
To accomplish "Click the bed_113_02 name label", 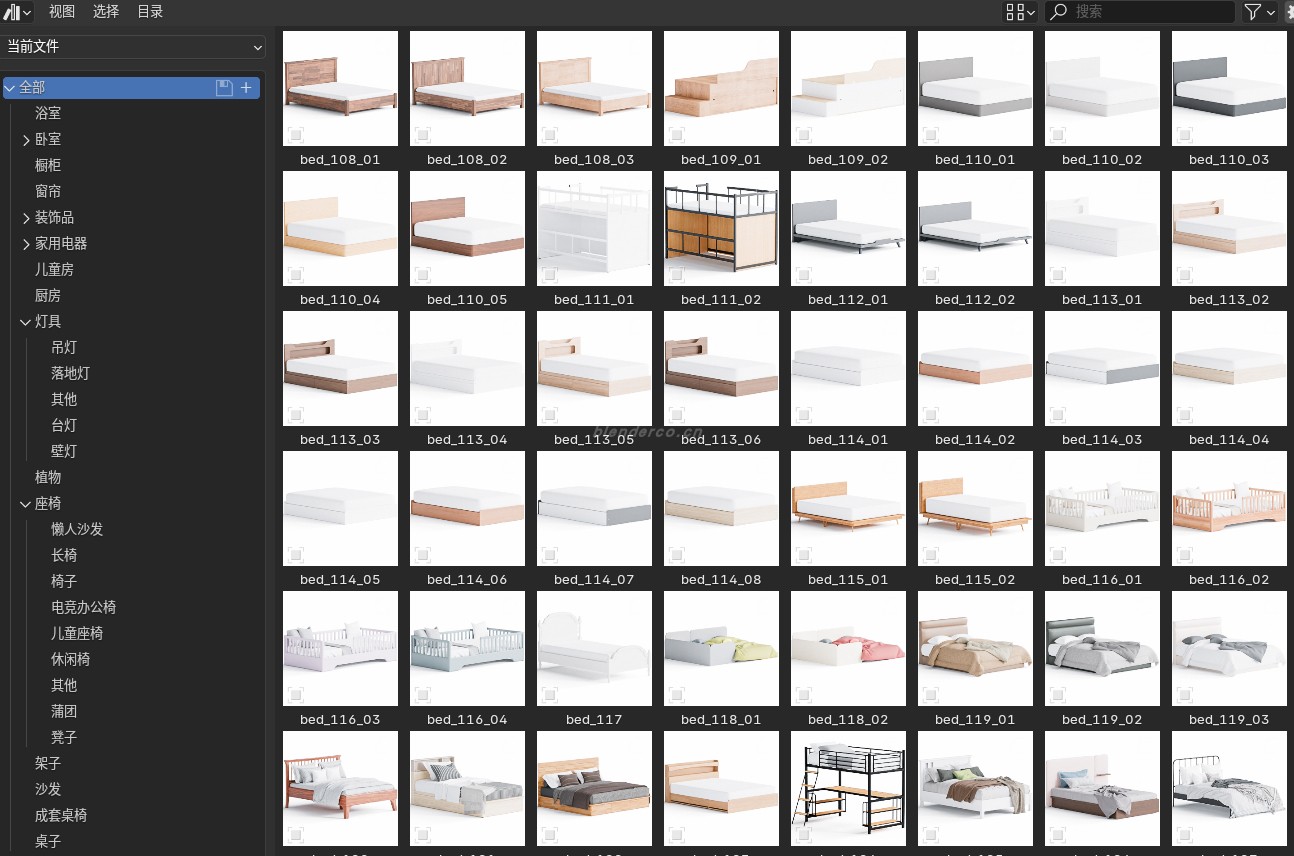I will point(1229,300).
